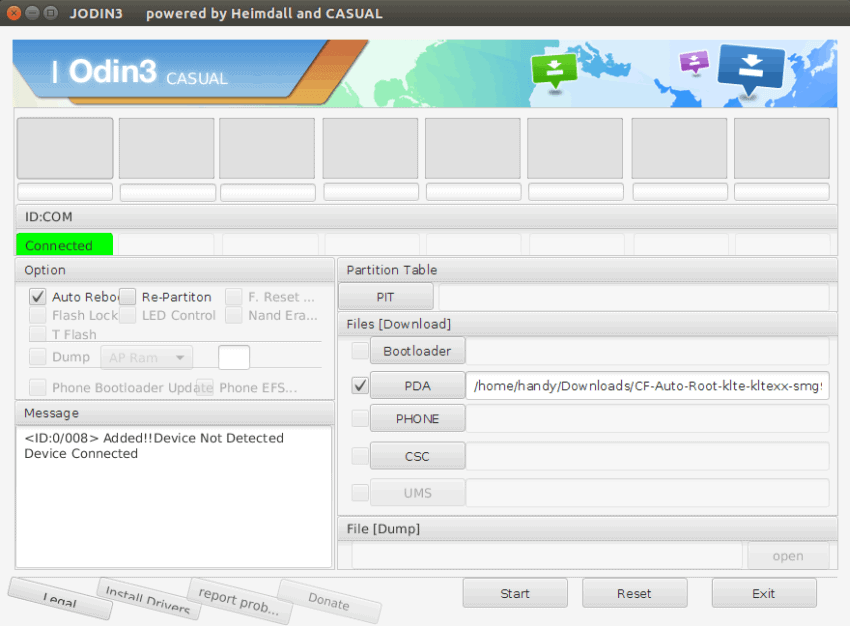Click the PHONE file button
This screenshot has width=850, height=627.
tap(417, 418)
